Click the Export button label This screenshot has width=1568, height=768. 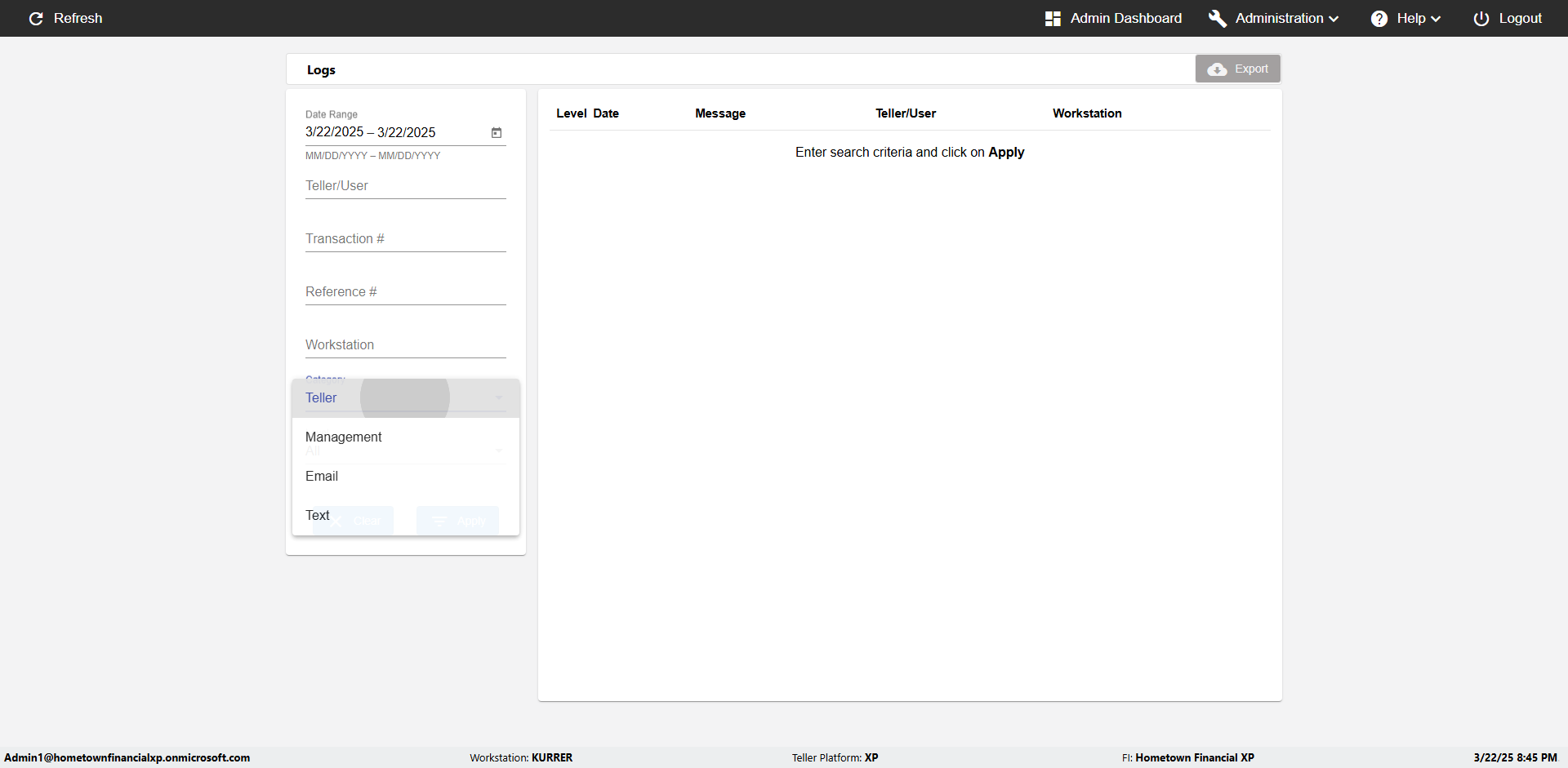point(1251,69)
